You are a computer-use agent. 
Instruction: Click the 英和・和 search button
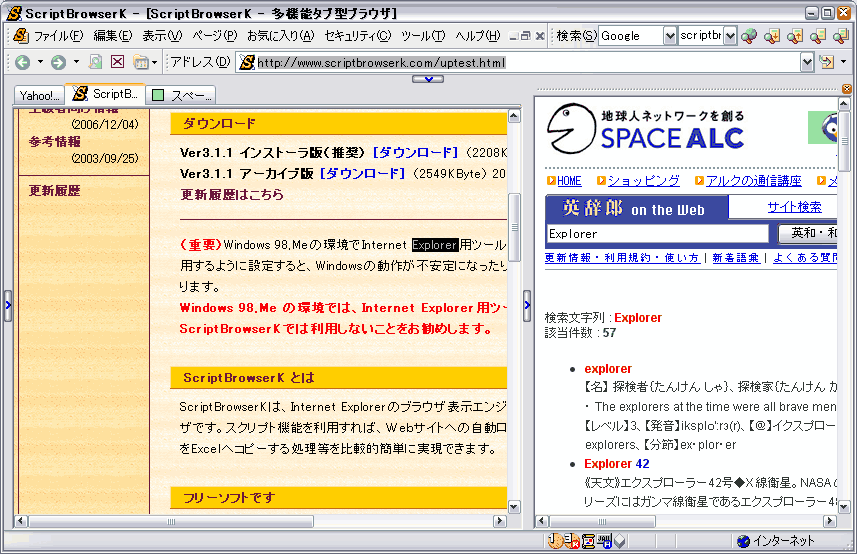tap(808, 233)
